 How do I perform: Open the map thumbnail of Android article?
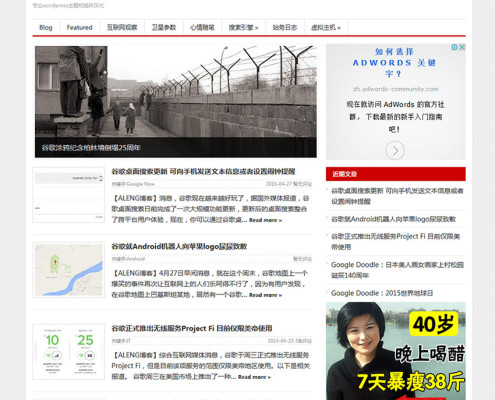coord(69,270)
